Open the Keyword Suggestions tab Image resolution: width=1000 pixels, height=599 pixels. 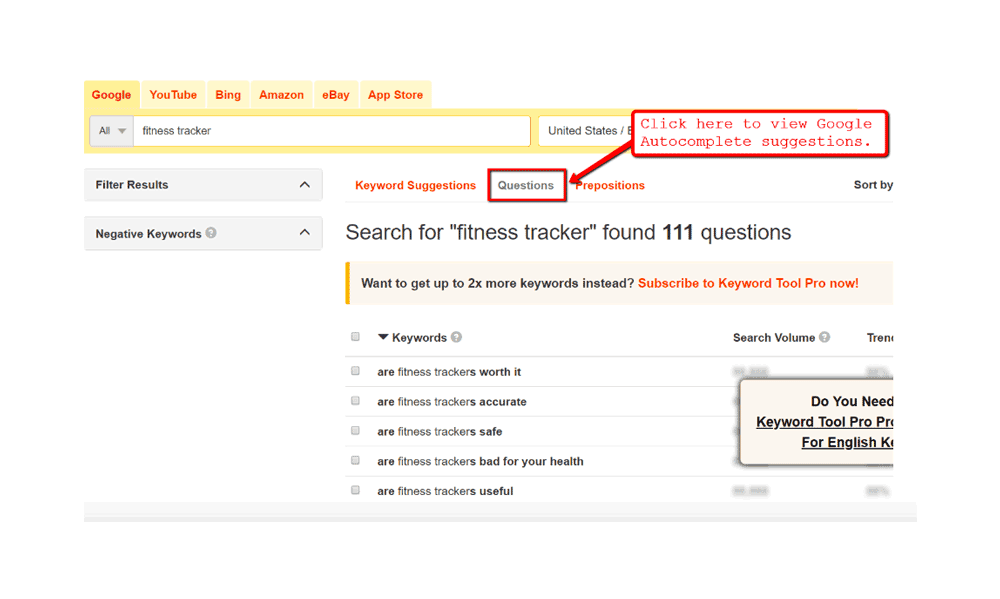point(415,185)
